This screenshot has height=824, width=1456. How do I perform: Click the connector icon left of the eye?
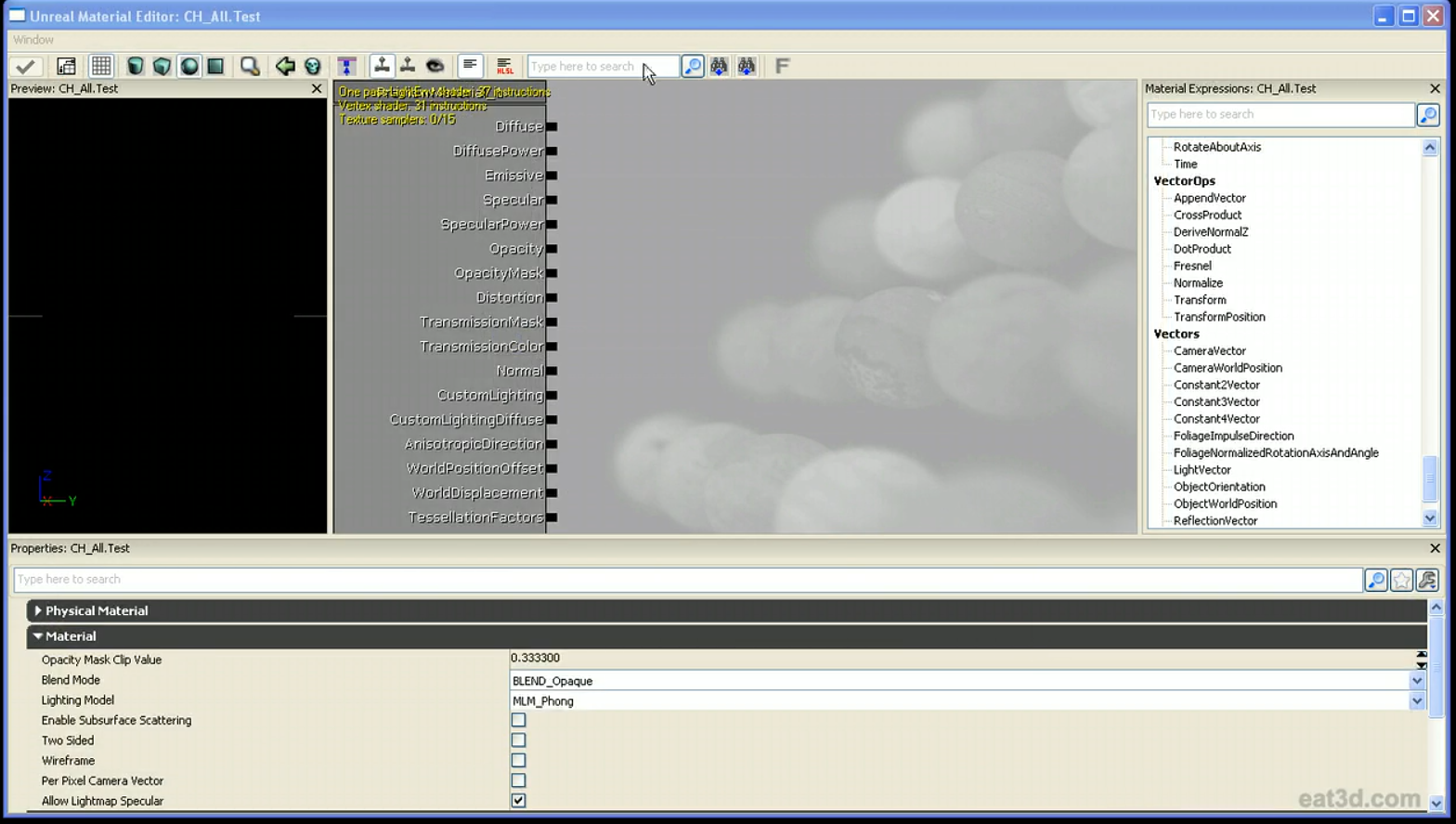pos(408,66)
